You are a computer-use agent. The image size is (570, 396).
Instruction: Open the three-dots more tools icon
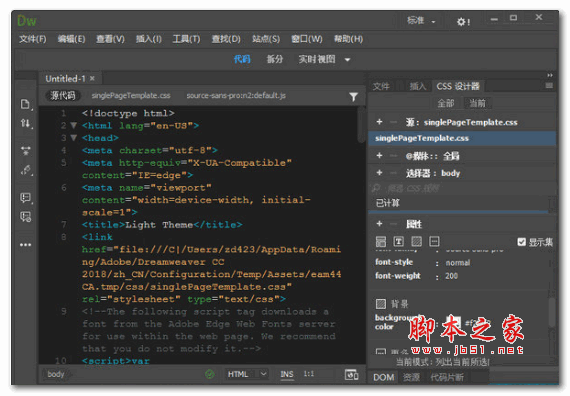pos(25,245)
